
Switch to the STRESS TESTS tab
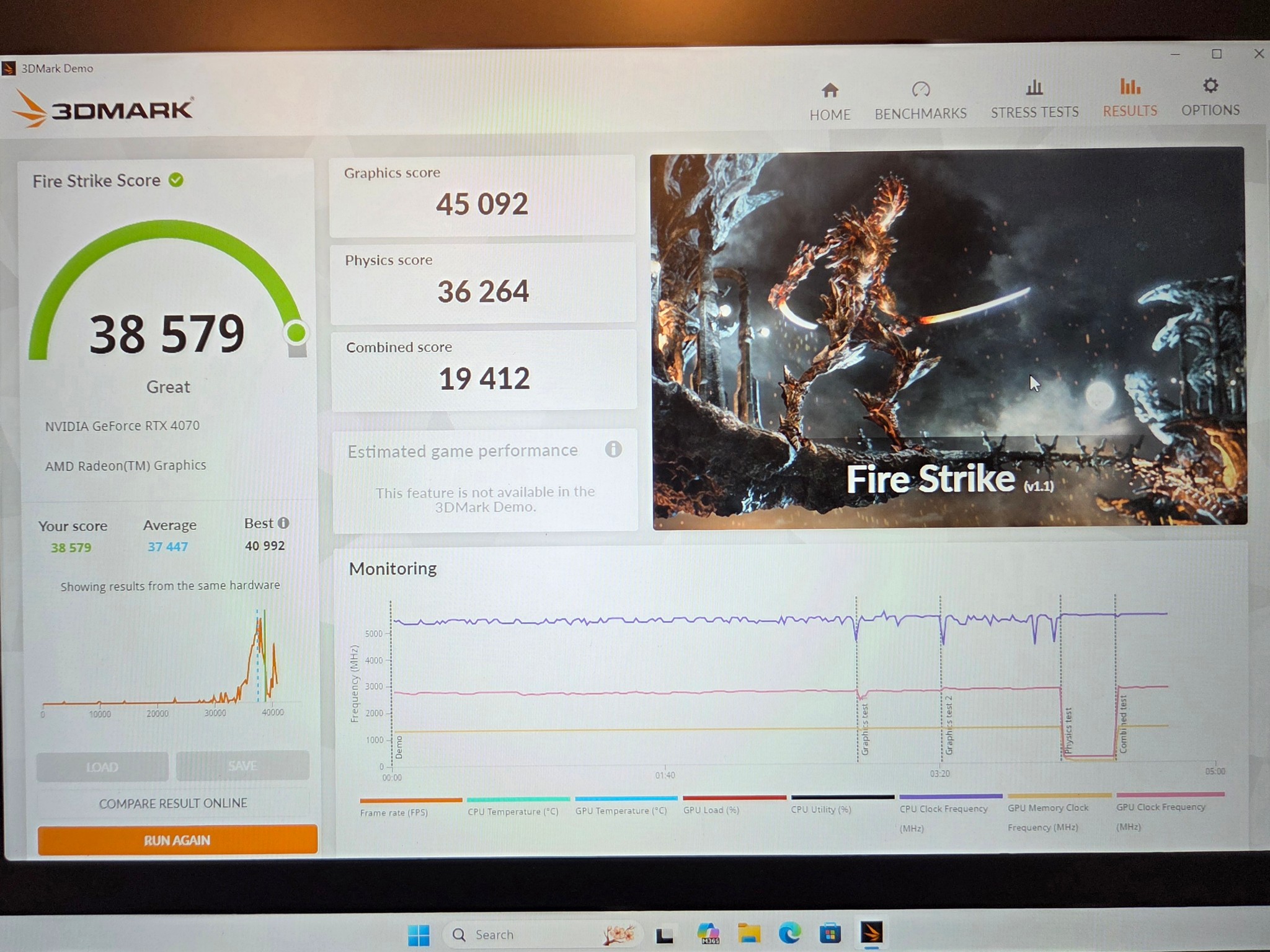1034,99
